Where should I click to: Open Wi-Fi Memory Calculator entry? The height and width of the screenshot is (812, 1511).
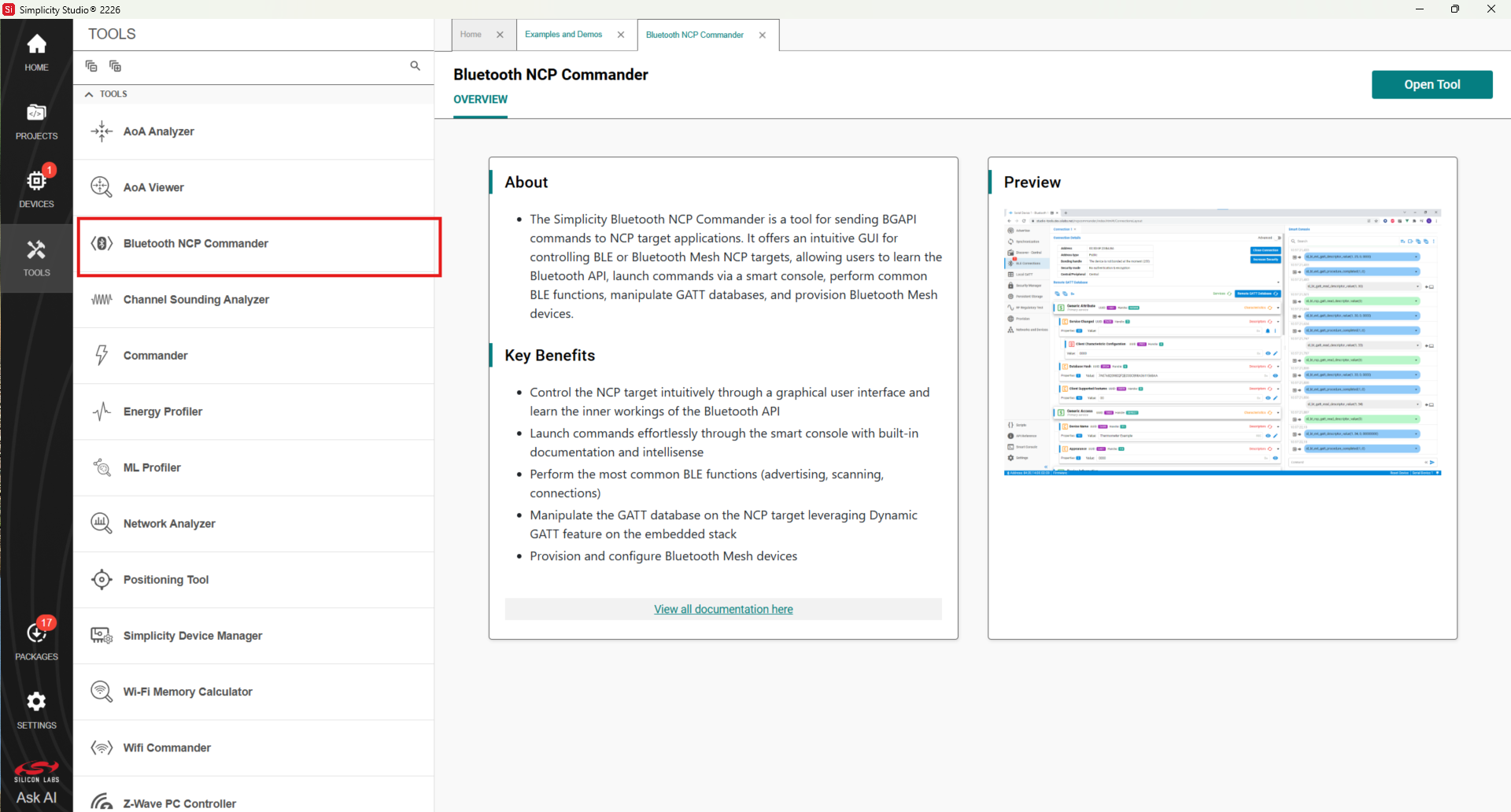click(x=253, y=692)
